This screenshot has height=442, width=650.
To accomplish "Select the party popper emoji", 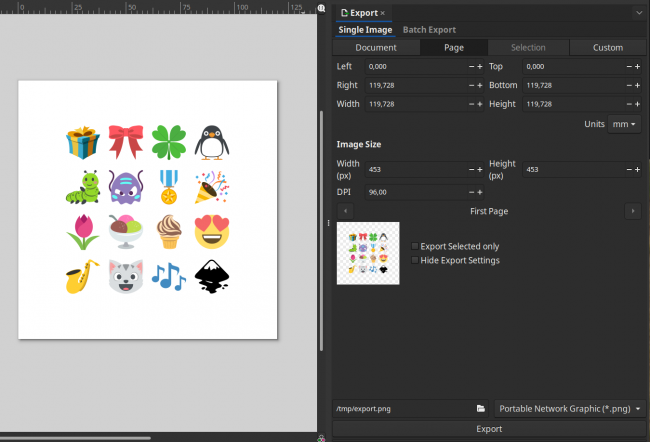I will [x=212, y=187].
